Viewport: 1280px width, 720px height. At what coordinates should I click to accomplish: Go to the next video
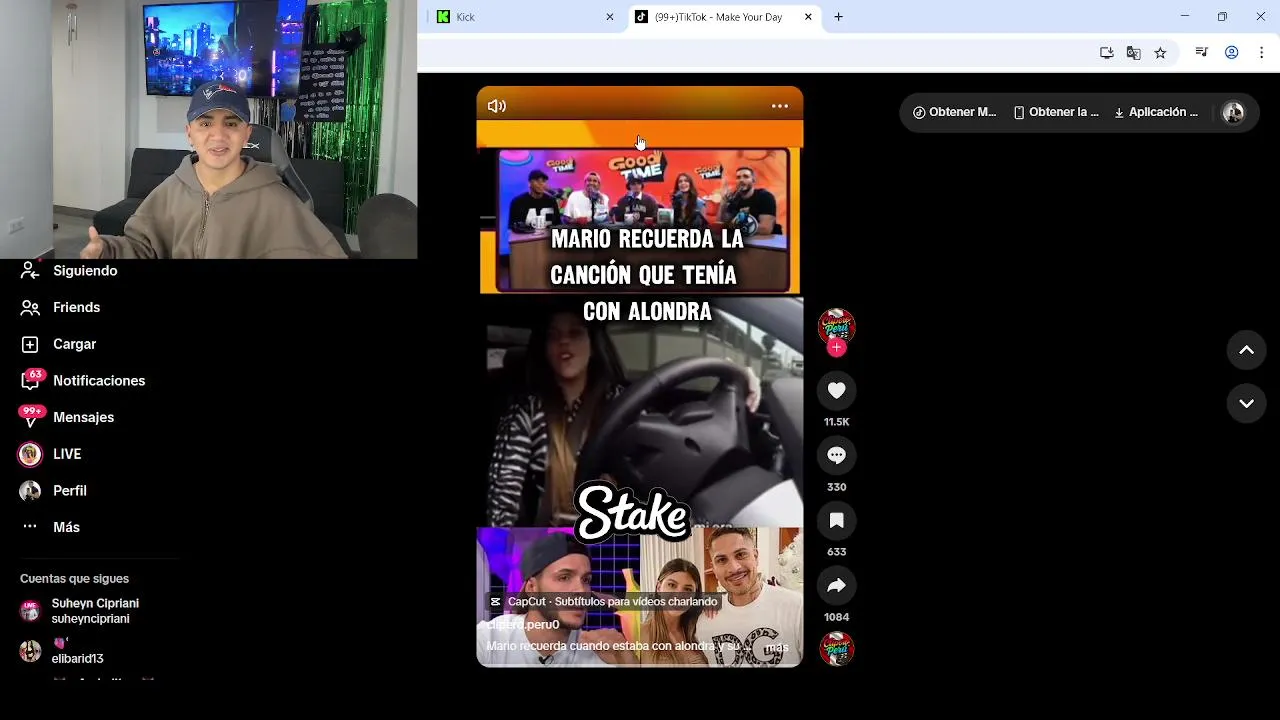(x=1246, y=404)
